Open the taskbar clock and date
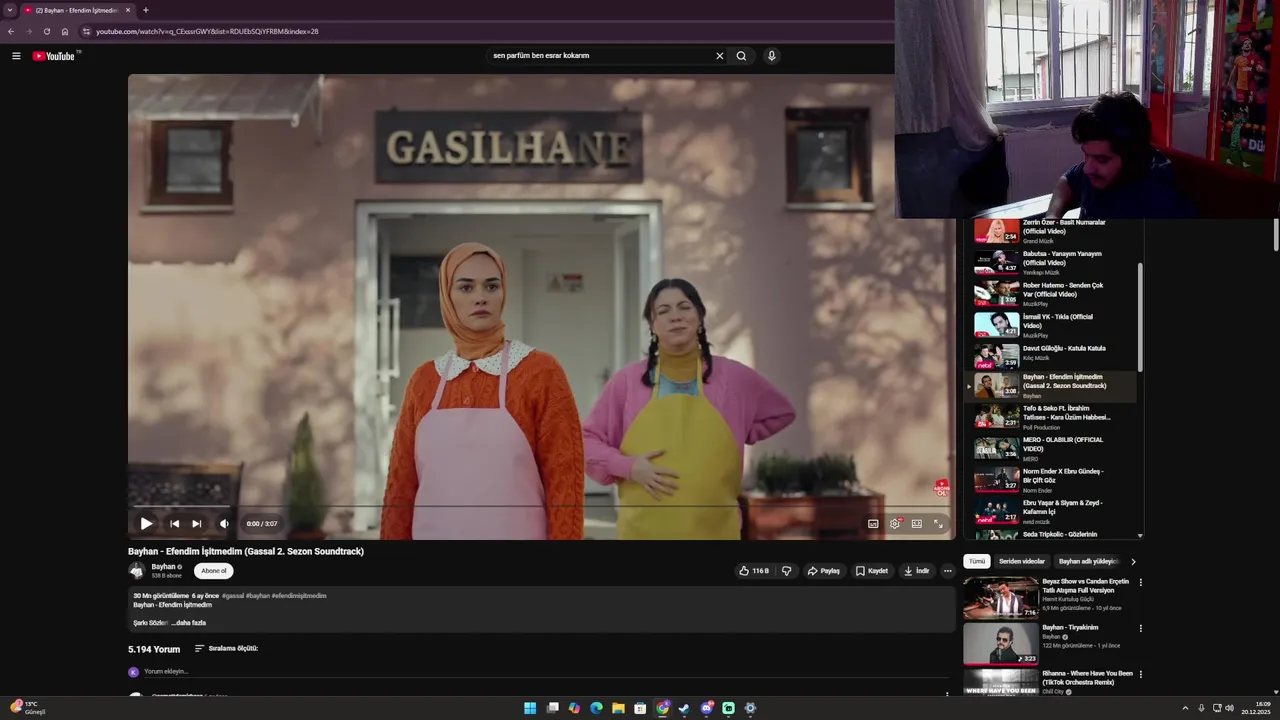Image resolution: width=1280 pixels, height=720 pixels. pos(1256,708)
